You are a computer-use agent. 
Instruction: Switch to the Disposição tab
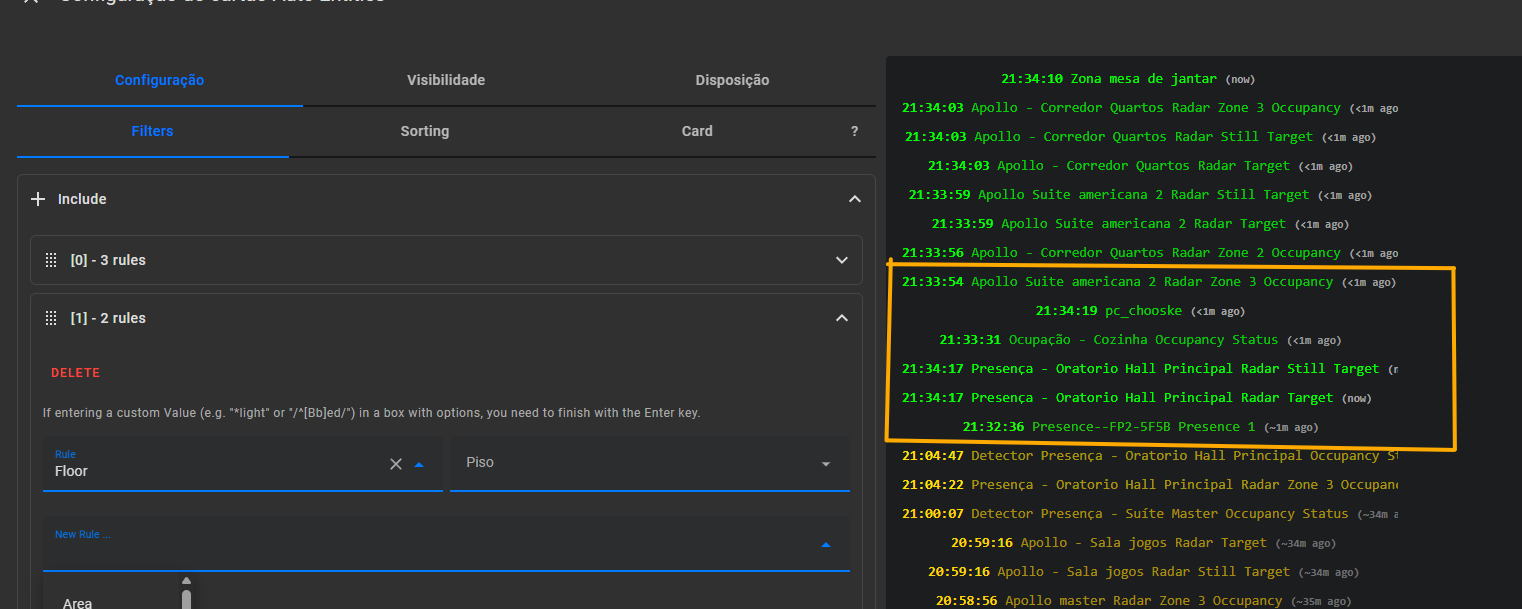tap(732, 80)
